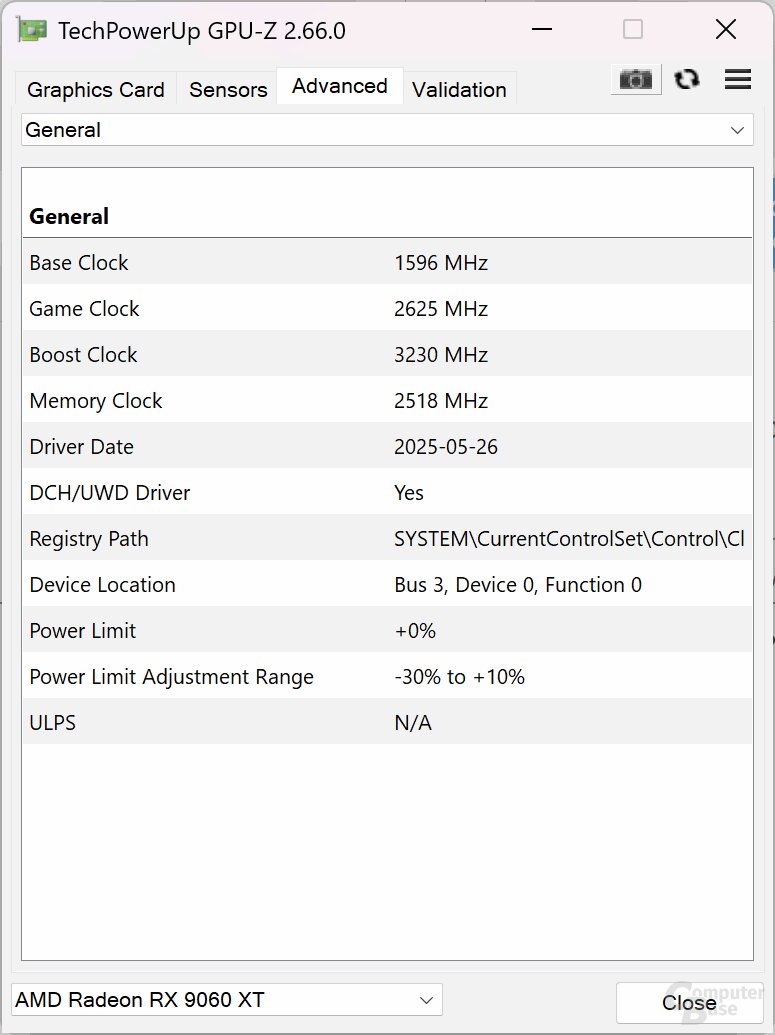
Task: Select the Power Limit row label
Action: [x=83, y=631]
